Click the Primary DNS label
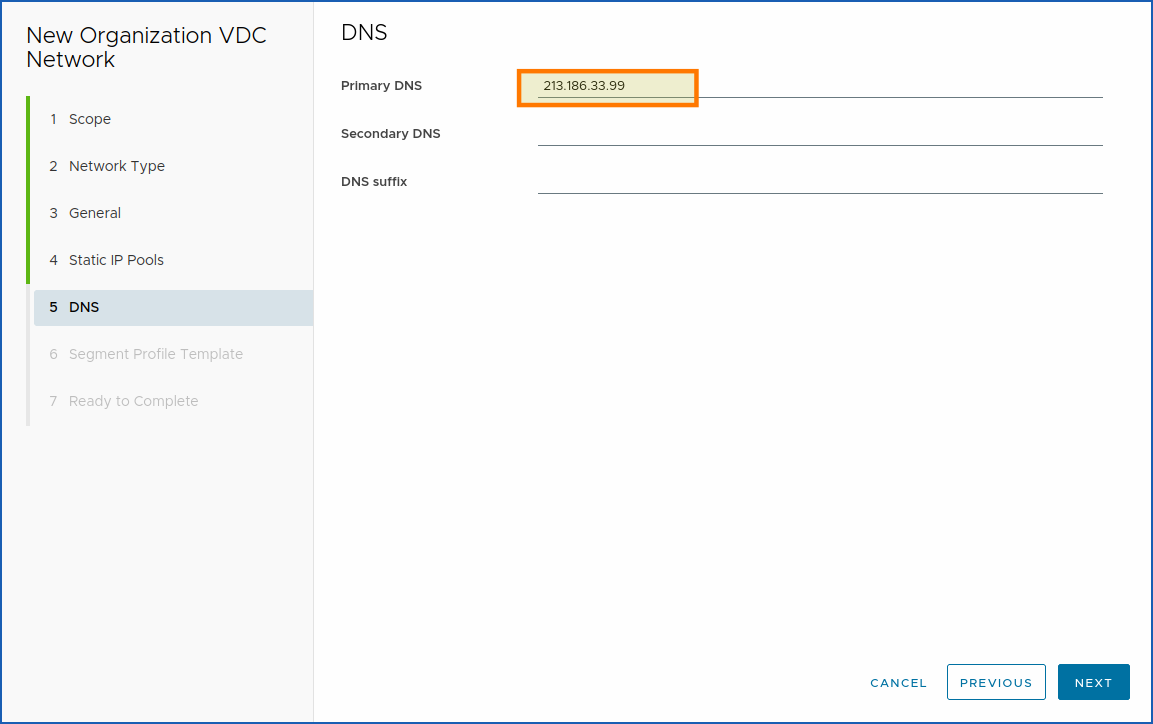Image resolution: width=1153 pixels, height=724 pixels. 381,85
